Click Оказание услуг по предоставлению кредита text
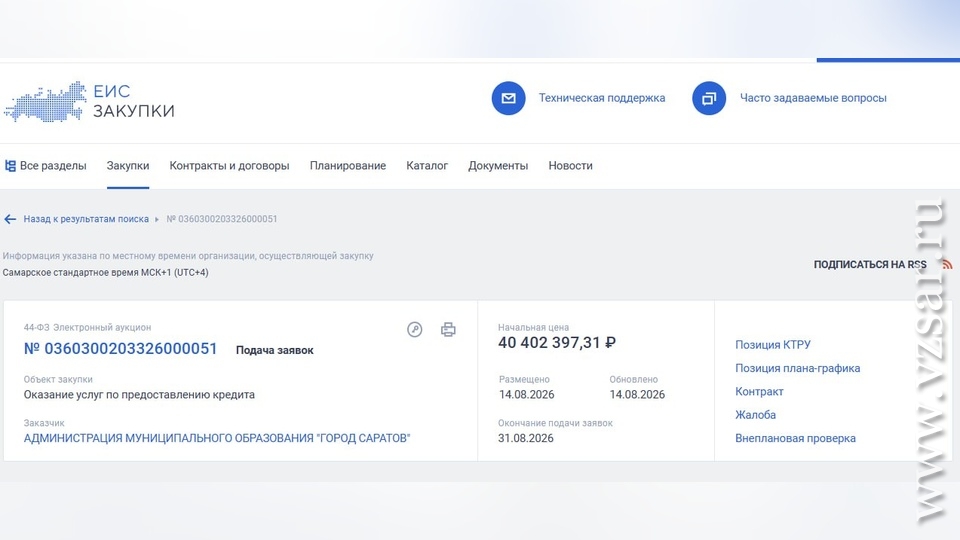 point(139,395)
